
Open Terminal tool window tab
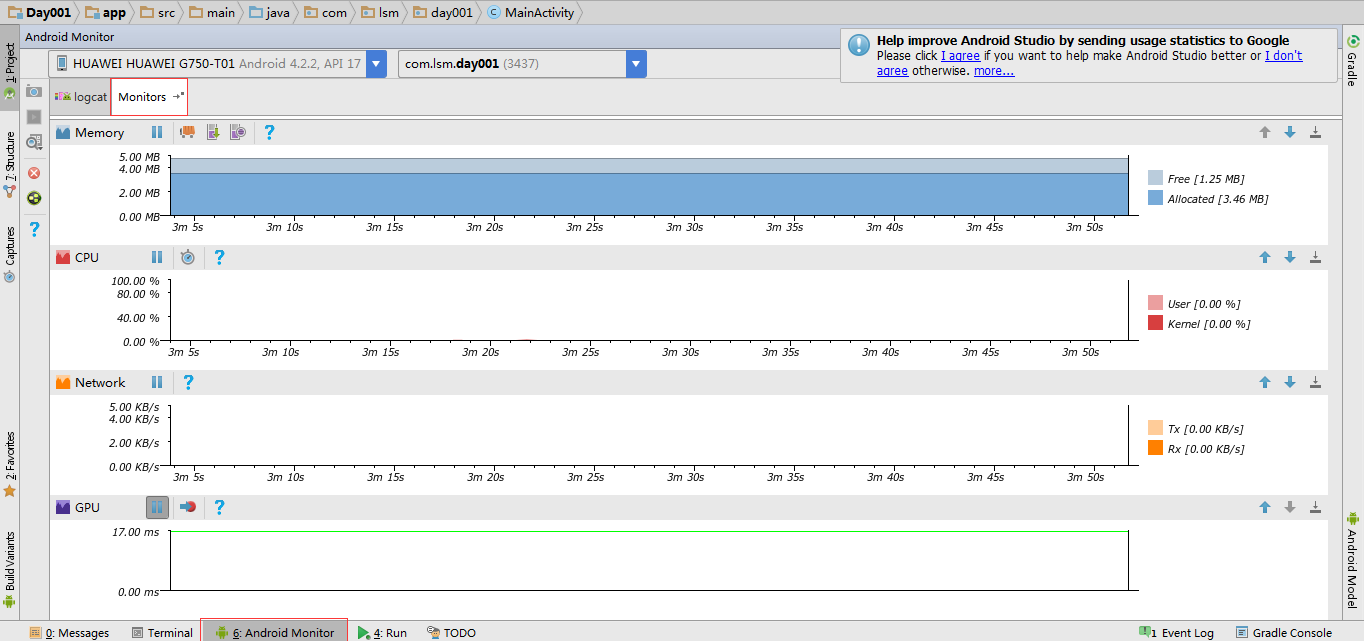click(161, 633)
